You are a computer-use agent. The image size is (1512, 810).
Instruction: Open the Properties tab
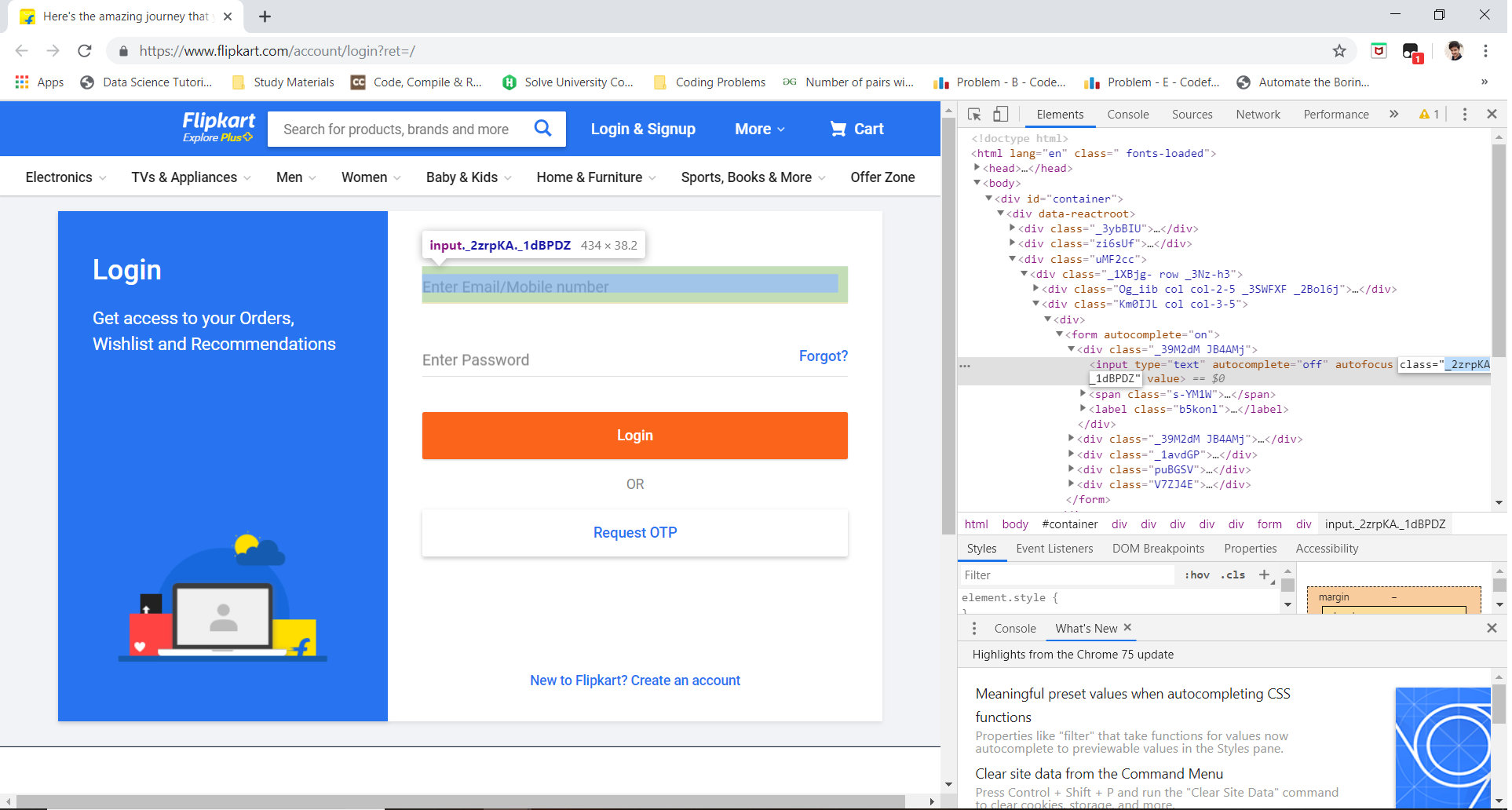click(x=1251, y=549)
